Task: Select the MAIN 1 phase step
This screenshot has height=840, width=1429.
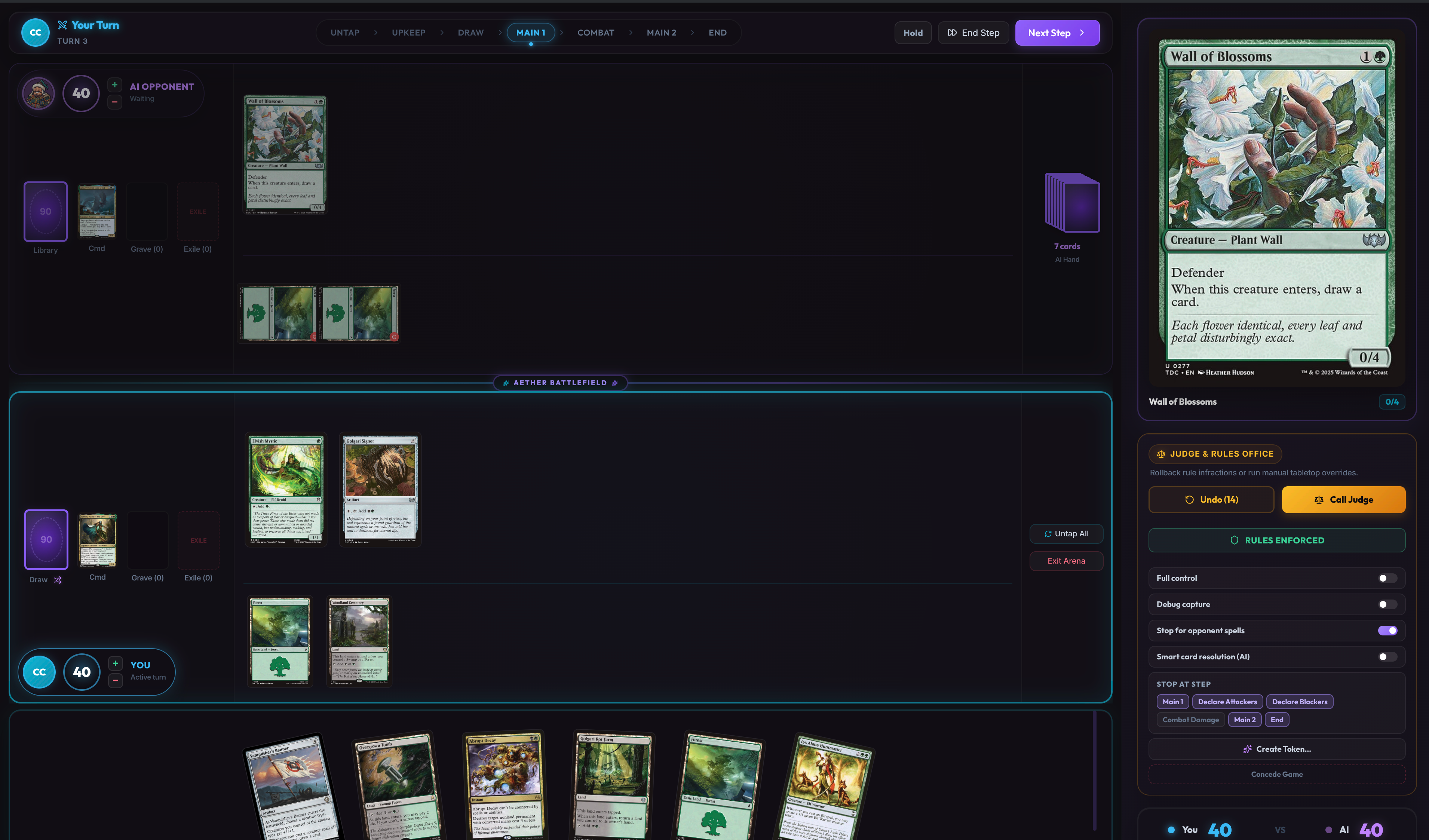Action: pos(531,32)
